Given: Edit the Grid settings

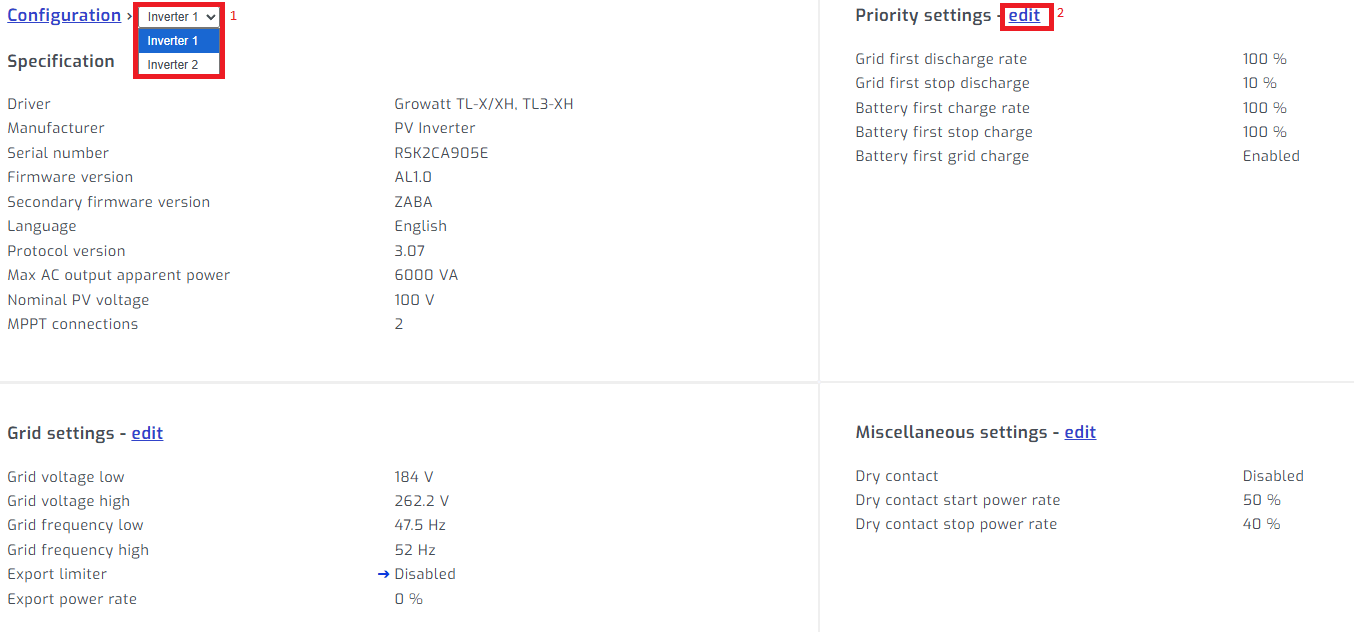Looking at the screenshot, I should coord(146,432).
